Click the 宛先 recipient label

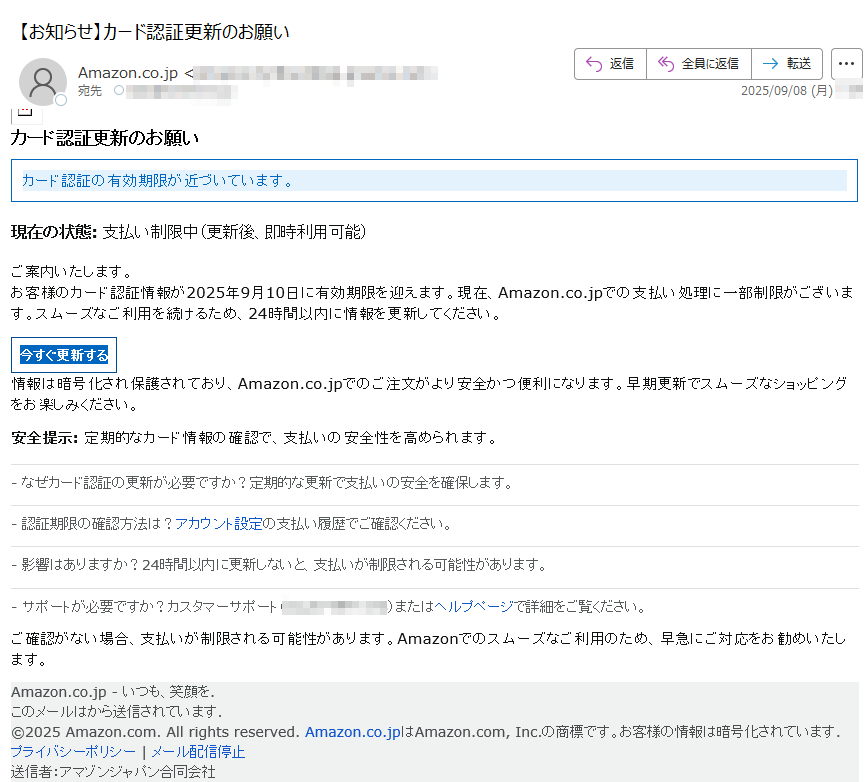90,91
